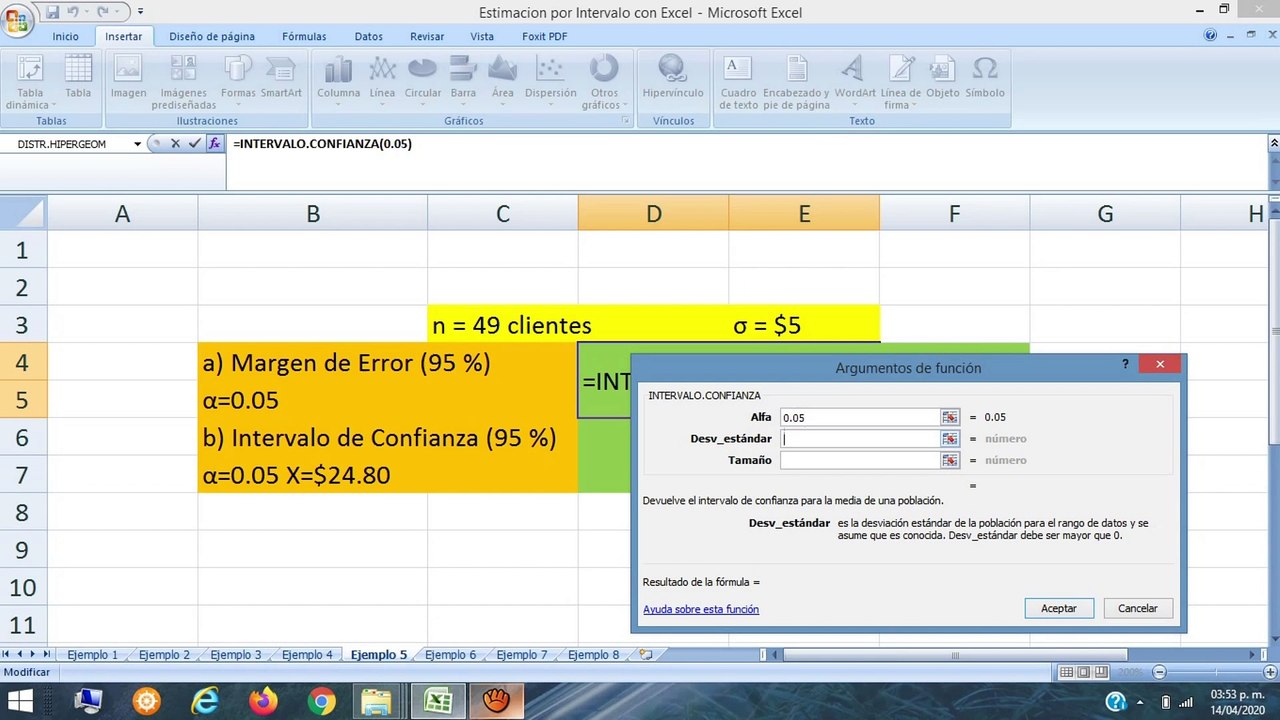Insert a Línea de firma

pos(901,82)
